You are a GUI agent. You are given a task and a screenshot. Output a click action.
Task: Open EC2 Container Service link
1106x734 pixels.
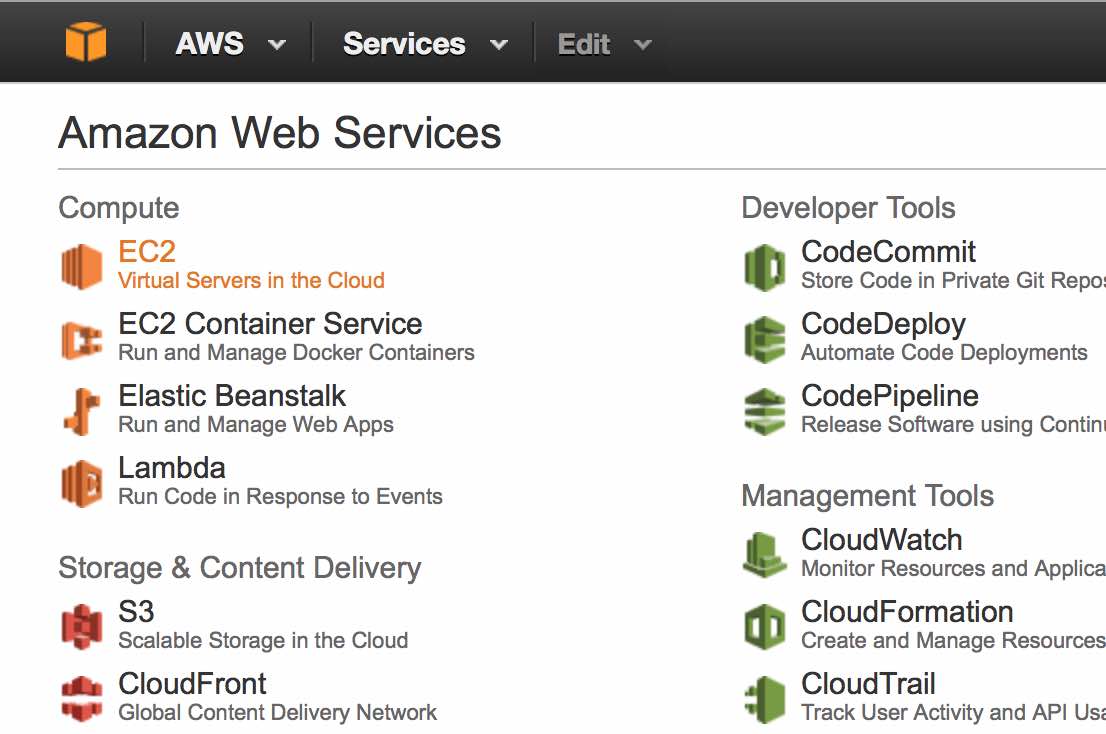(270, 324)
